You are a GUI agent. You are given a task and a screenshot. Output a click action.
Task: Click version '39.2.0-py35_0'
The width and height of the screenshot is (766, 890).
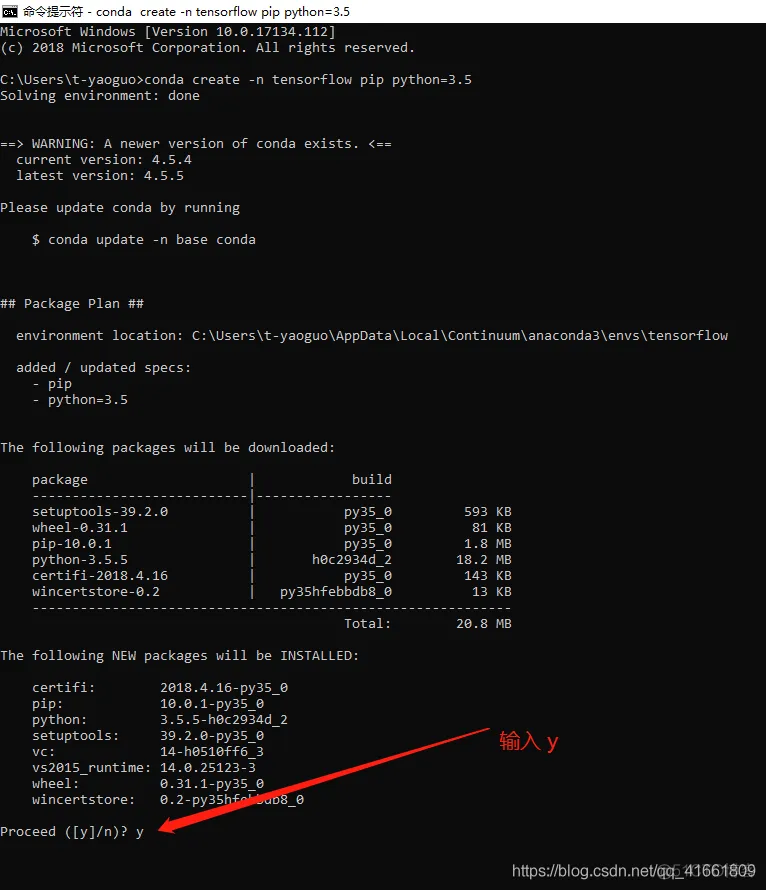pyautogui.click(x=212, y=736)
